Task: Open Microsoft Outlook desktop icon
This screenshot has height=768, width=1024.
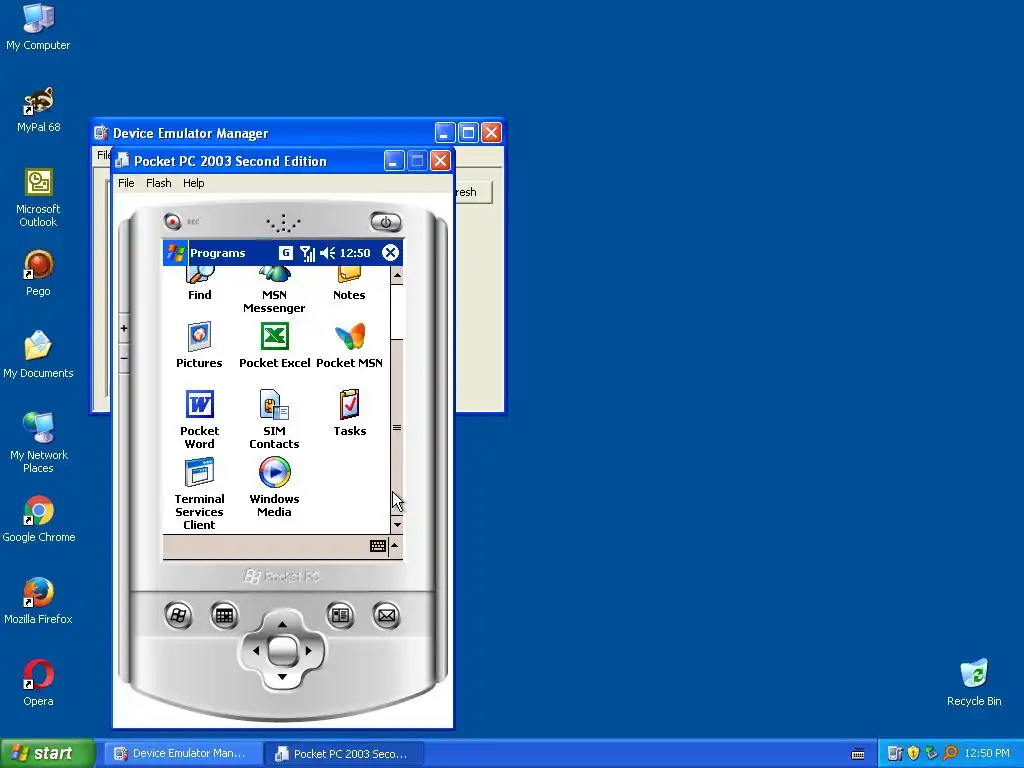Action: tap(38, 197)
